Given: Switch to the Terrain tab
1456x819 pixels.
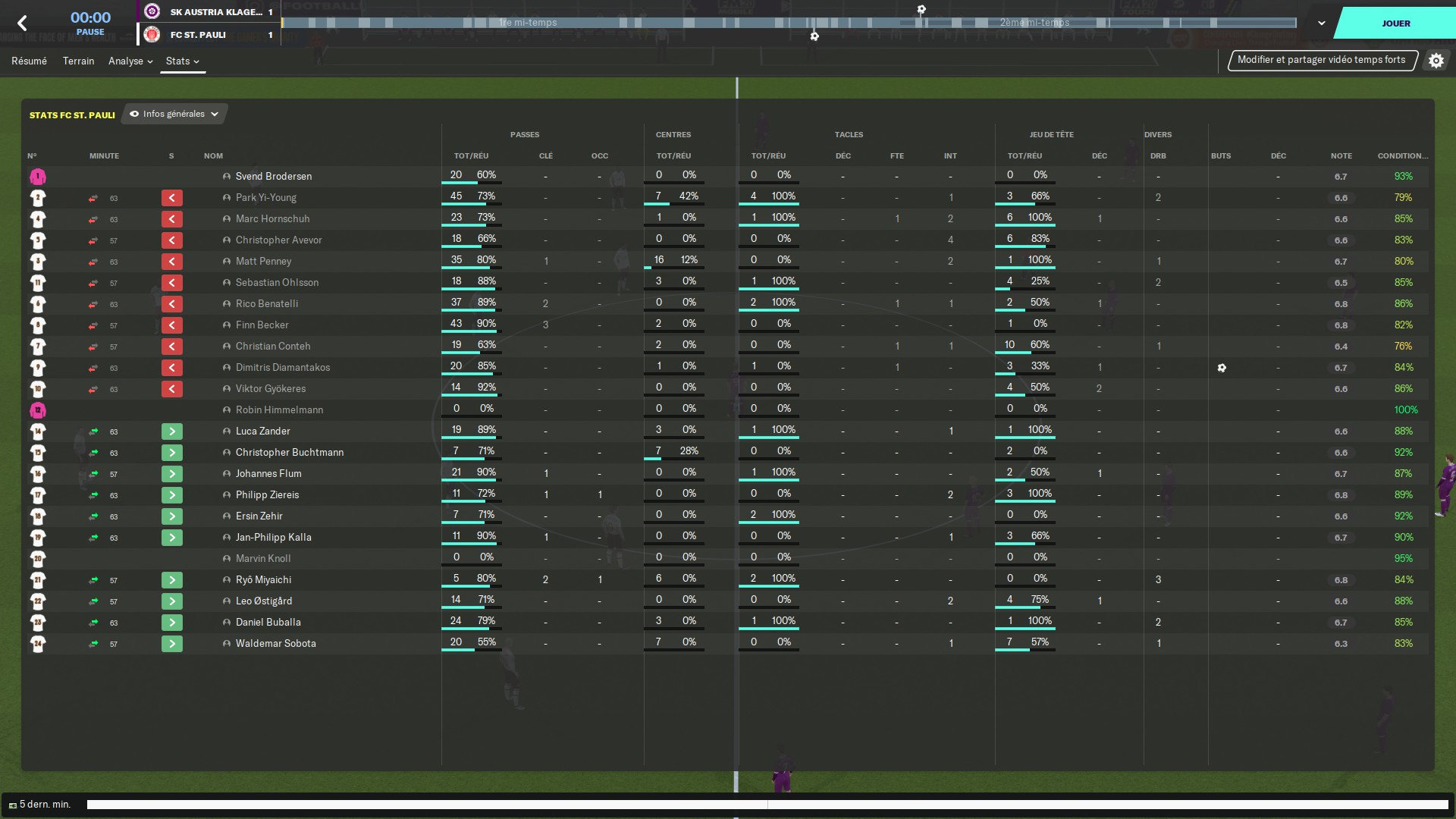Looking at the screenshot, I should point(78,61).
